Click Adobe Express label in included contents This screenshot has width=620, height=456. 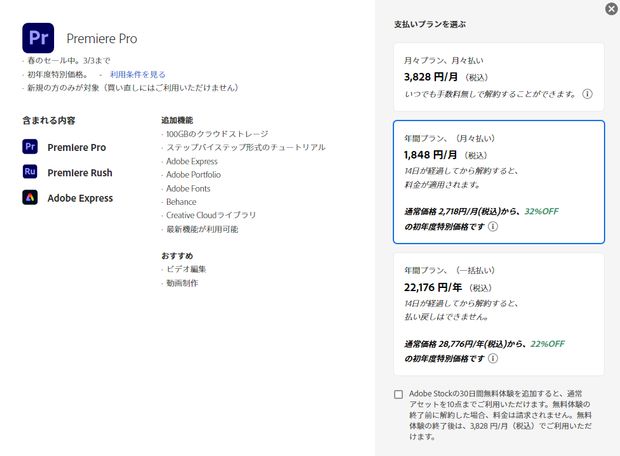pyautogui.click(x=80, y=198)
